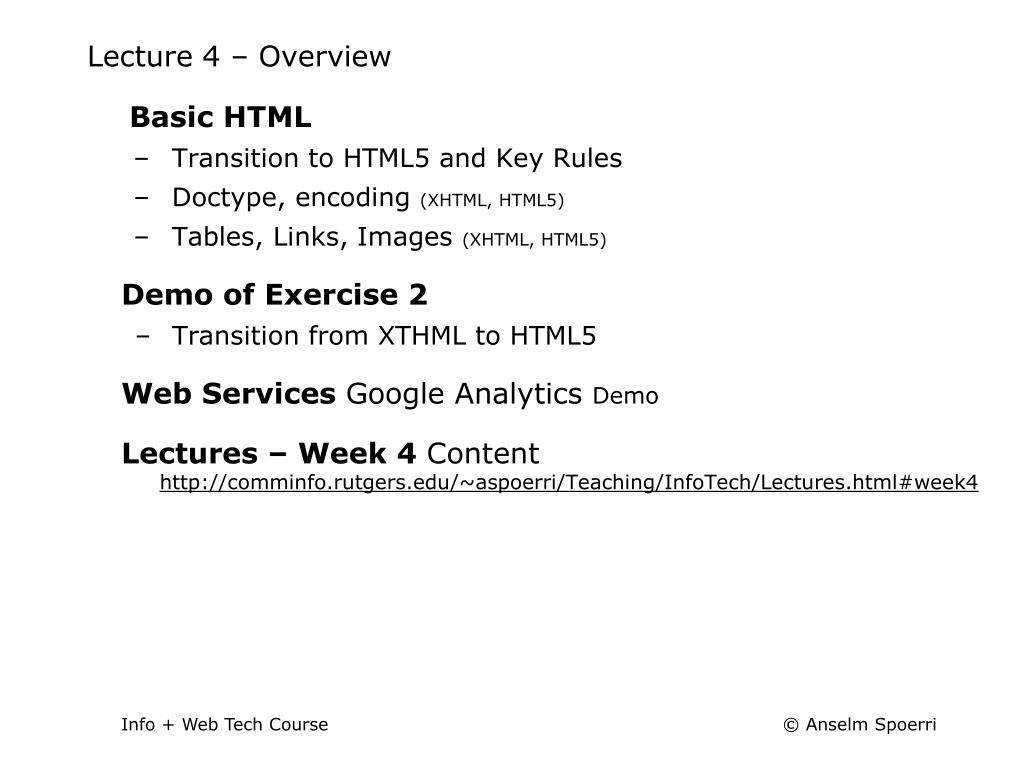The height and width of the screenshot is (768, 1024).
Task: Click the dash bullet before 'Tables'
Action: coord(141,238)
